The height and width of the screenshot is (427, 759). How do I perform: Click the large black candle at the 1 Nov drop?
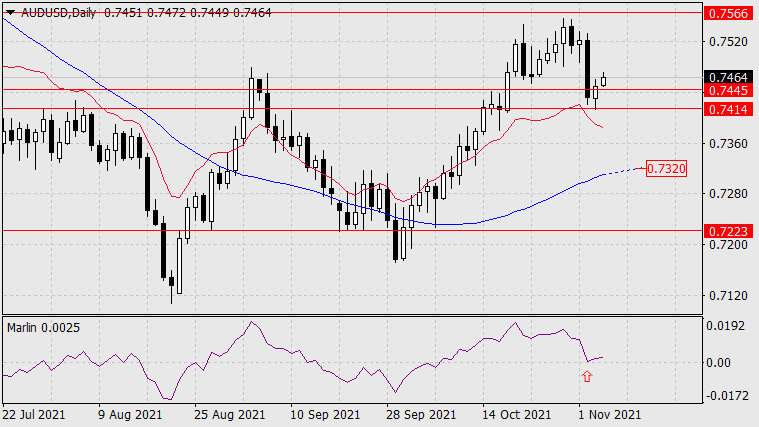pyautogui.click(x=588, y=69)
